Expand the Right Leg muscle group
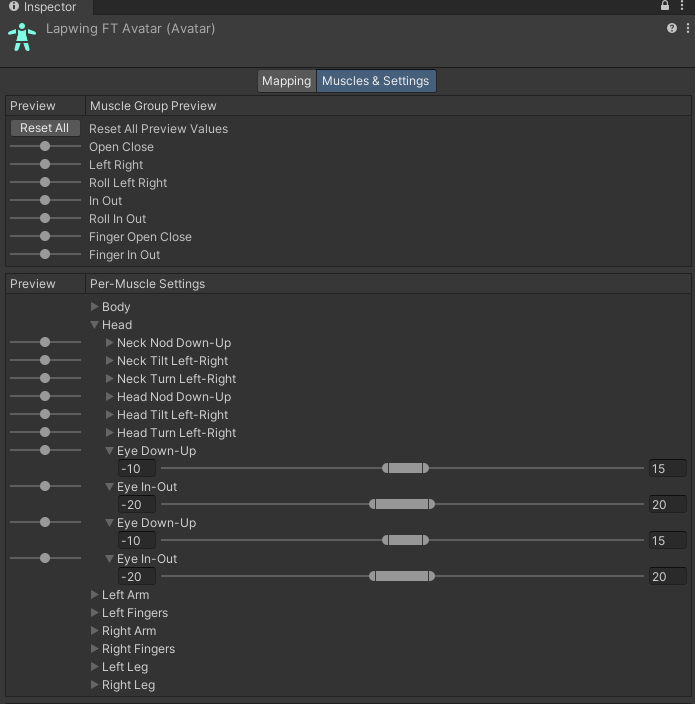The image size is (695, 704). [95, 685]
